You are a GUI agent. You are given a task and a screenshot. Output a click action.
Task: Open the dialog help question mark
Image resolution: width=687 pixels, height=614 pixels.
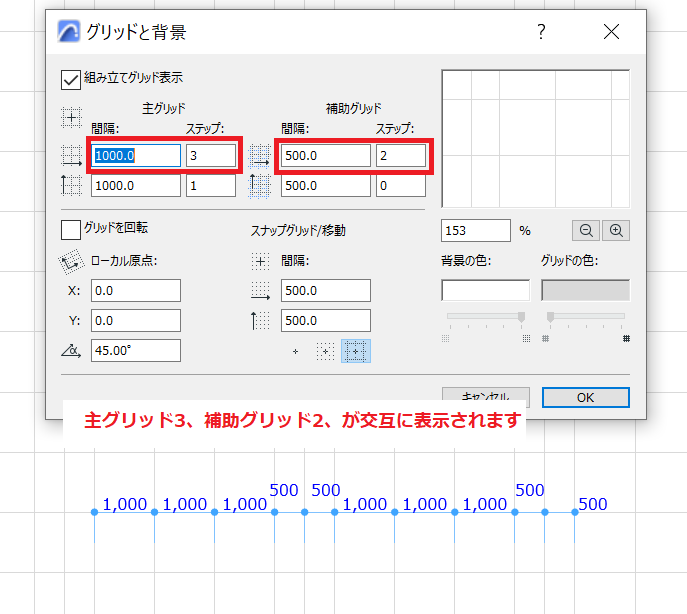click(x=542, y=32)
